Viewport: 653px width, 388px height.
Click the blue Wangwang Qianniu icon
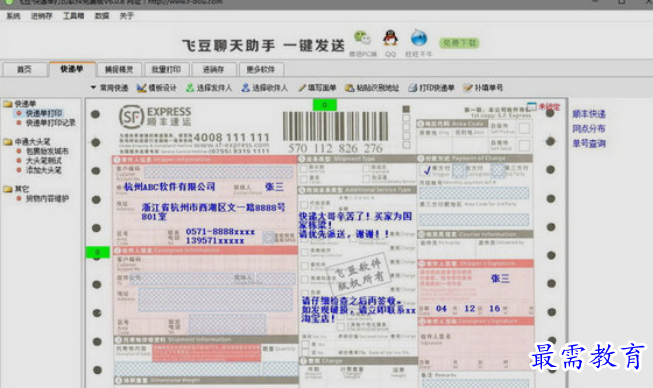tap(419, 38)
